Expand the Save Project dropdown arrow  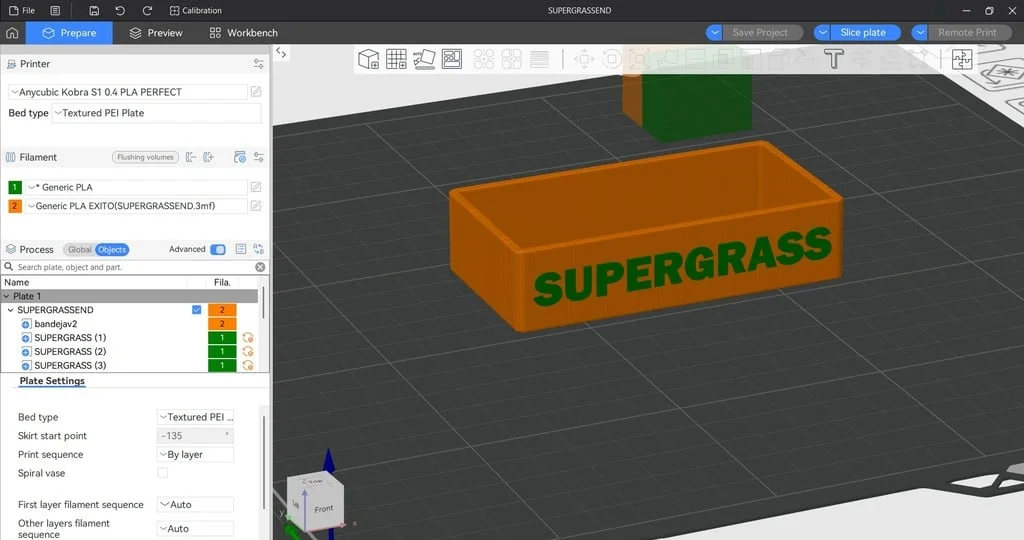714,33
